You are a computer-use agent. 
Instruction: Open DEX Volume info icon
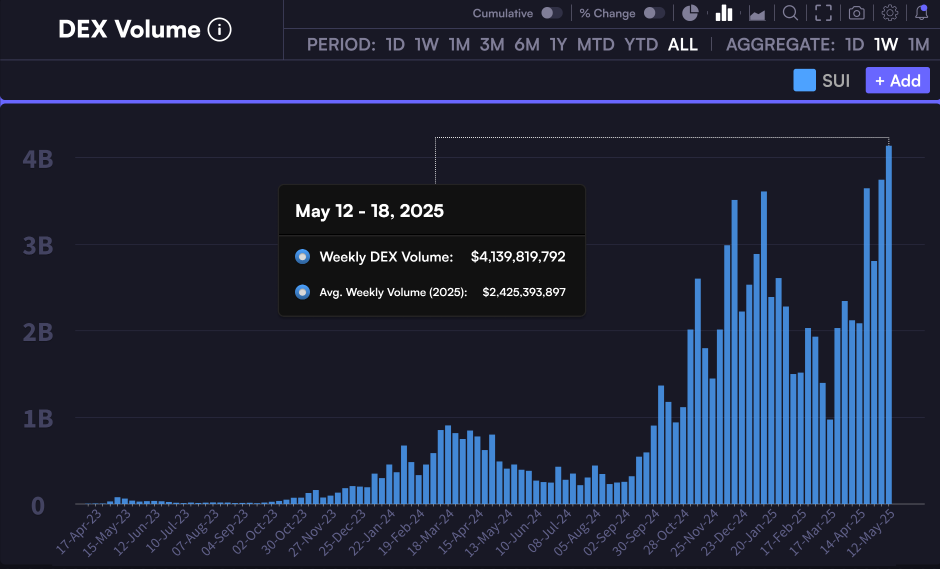(219, 29)
